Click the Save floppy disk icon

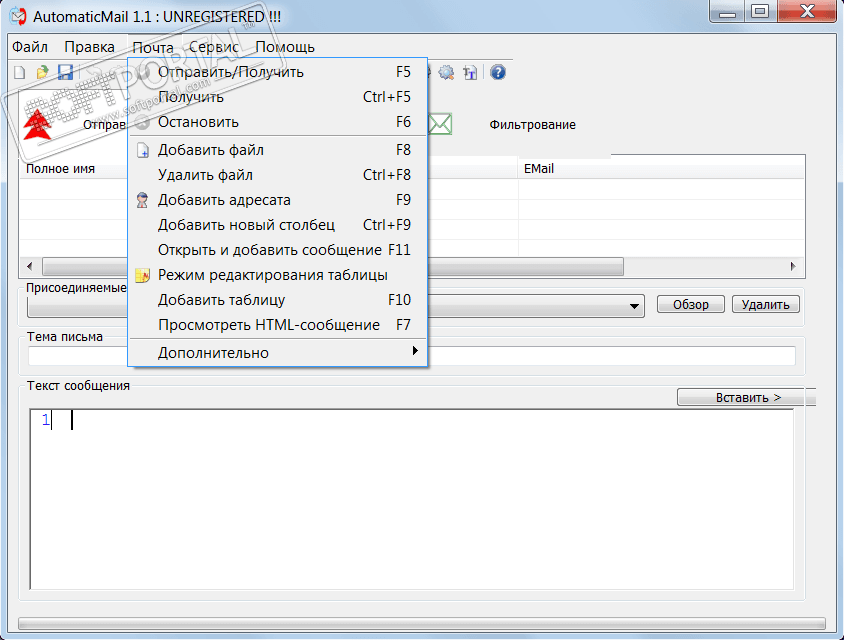click(x=65, y=72)
